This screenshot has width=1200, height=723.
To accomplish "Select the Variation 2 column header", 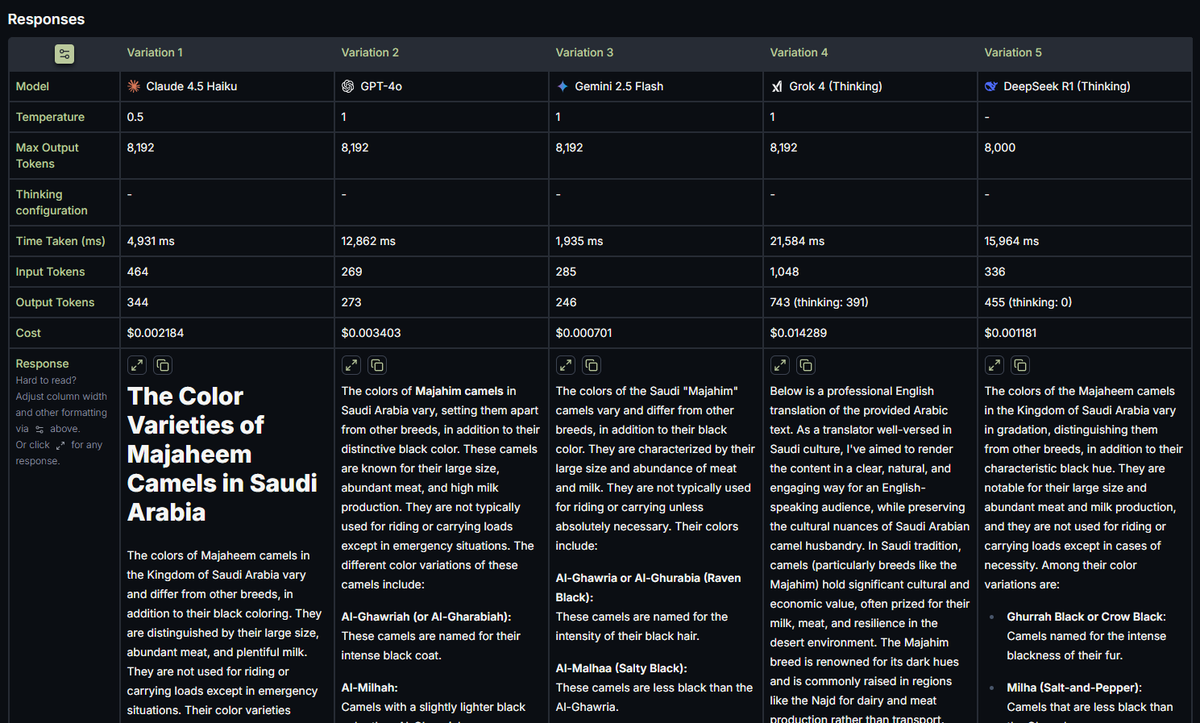I will pos(370,53).
